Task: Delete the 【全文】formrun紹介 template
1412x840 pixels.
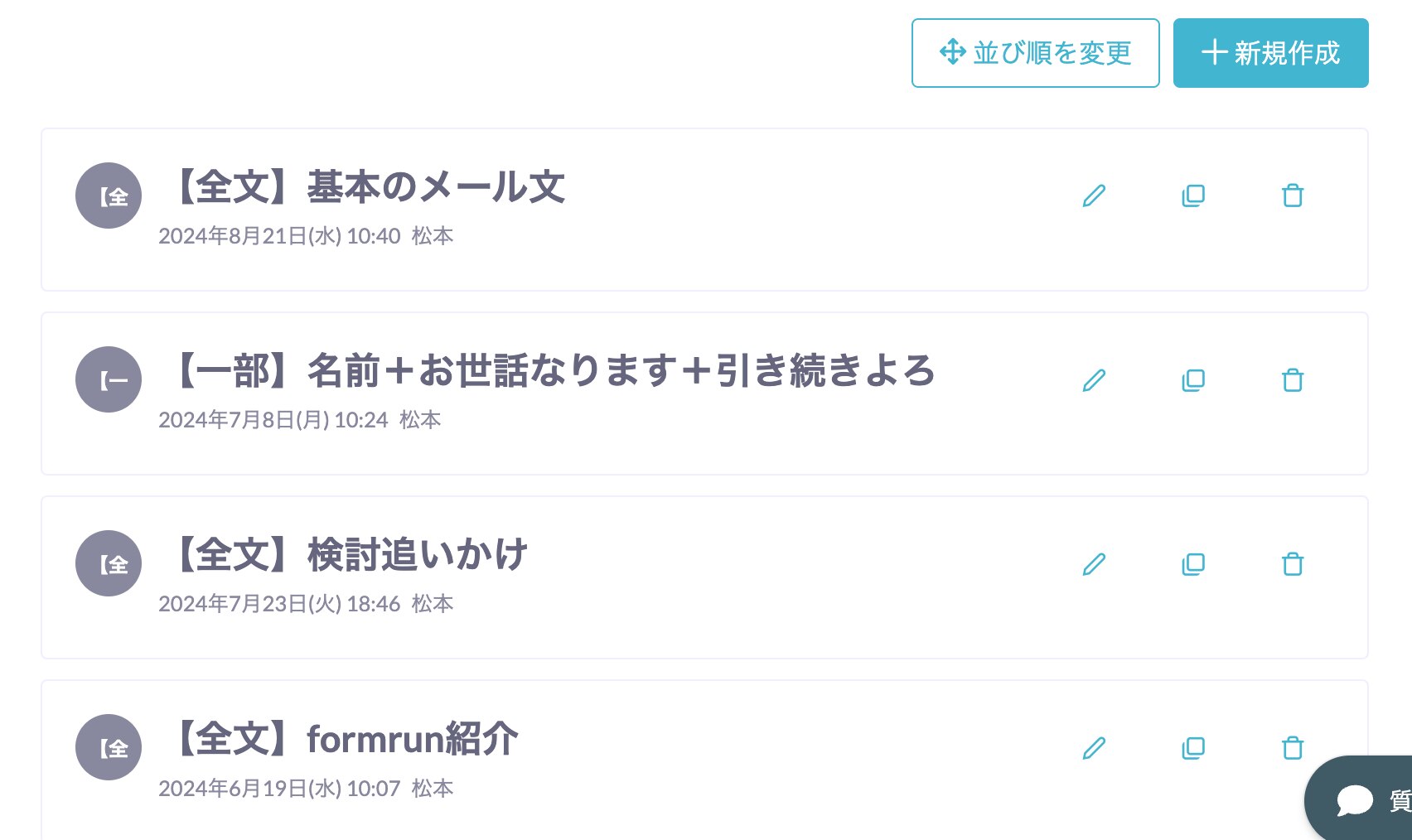Action: point(1293,748)
